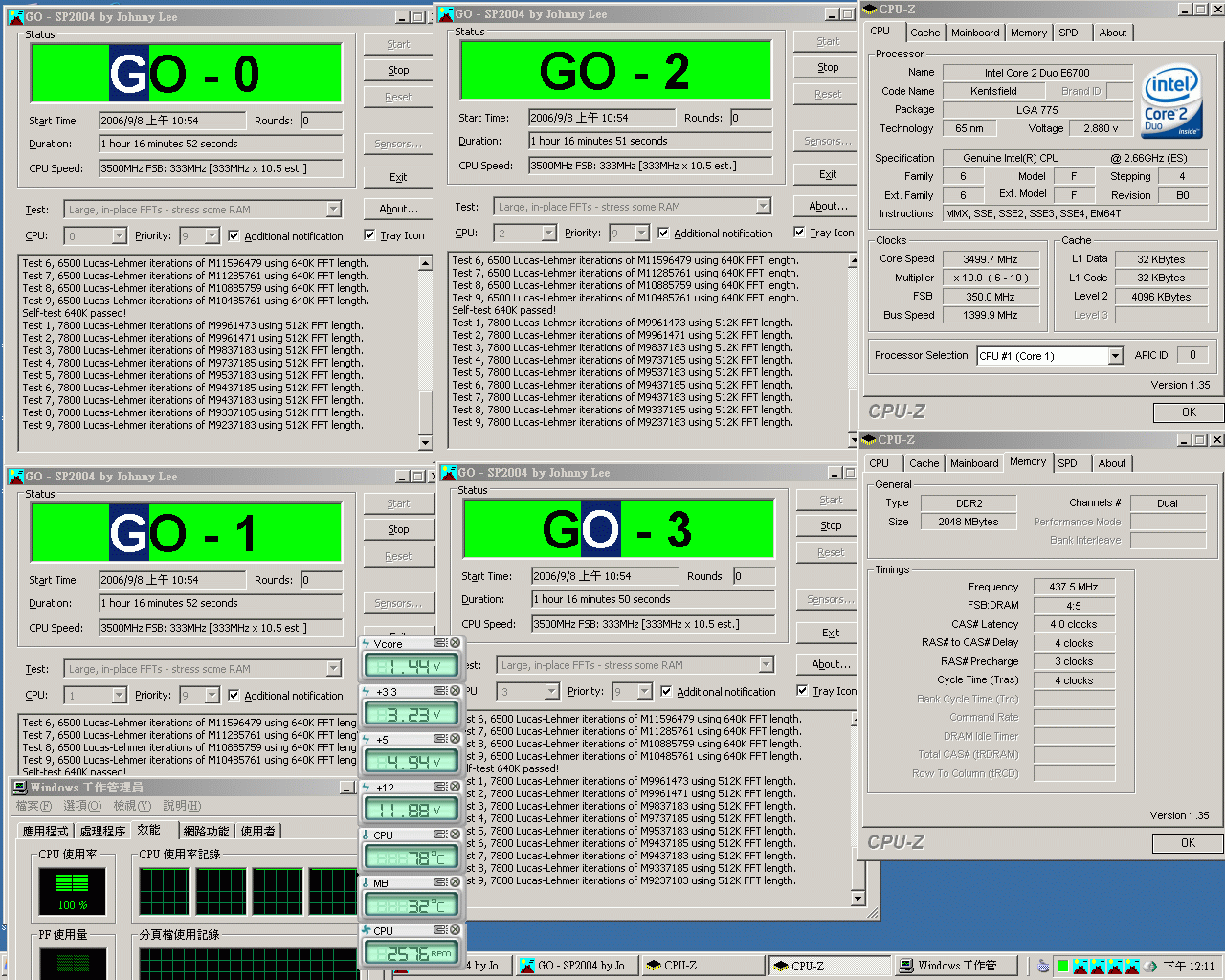1225x980 pixels.
Task: Switch to About tab in bottom CPU-Z window
Action: click(x=1112, y=463)
